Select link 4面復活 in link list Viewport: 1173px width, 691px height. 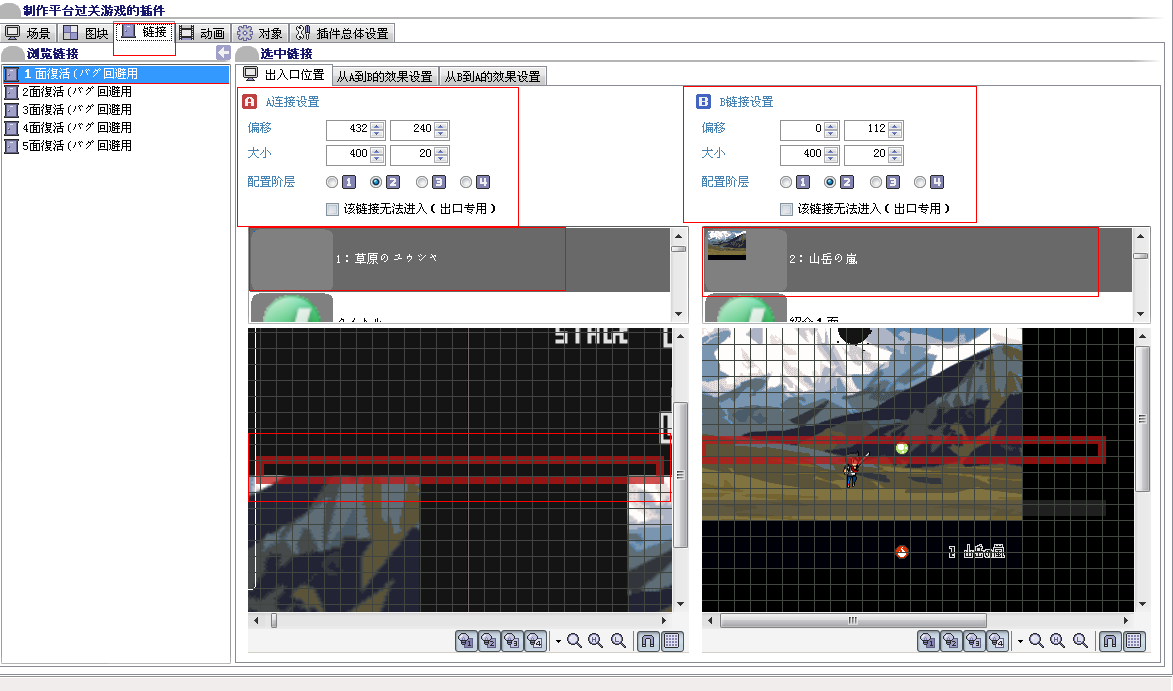[116, 128]
